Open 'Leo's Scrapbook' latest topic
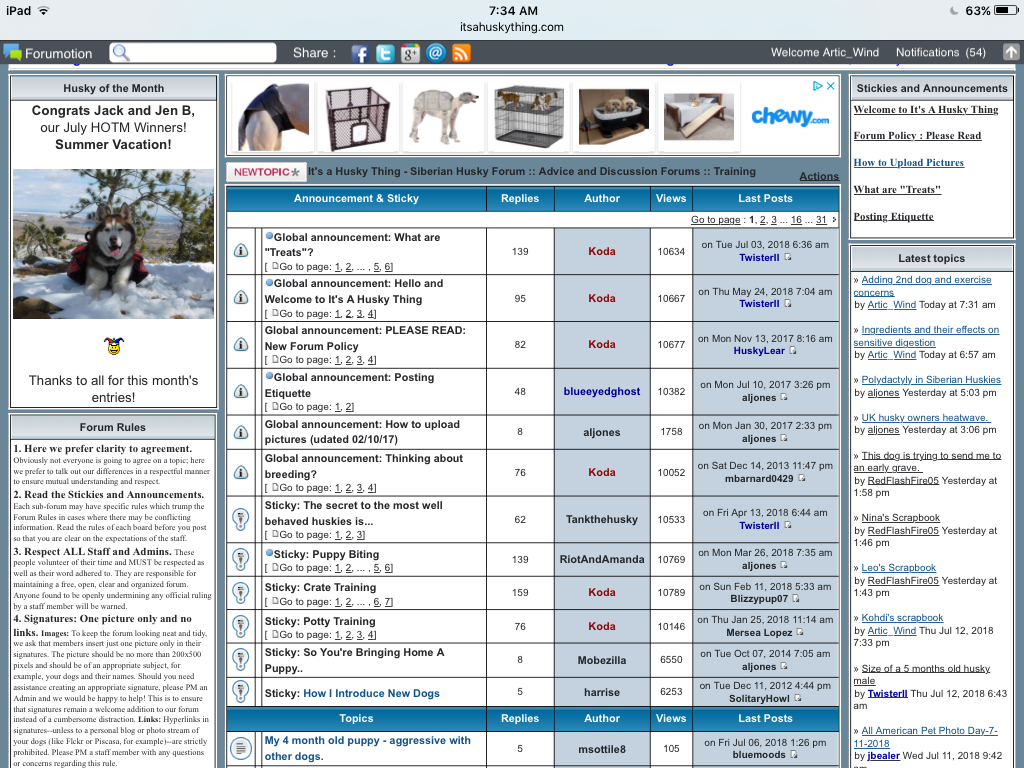 pyautogui.click(x=899, y=568)
